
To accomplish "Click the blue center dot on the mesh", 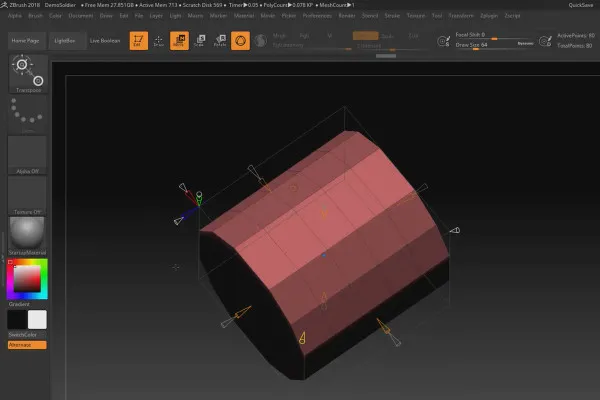I will (324, 255).
